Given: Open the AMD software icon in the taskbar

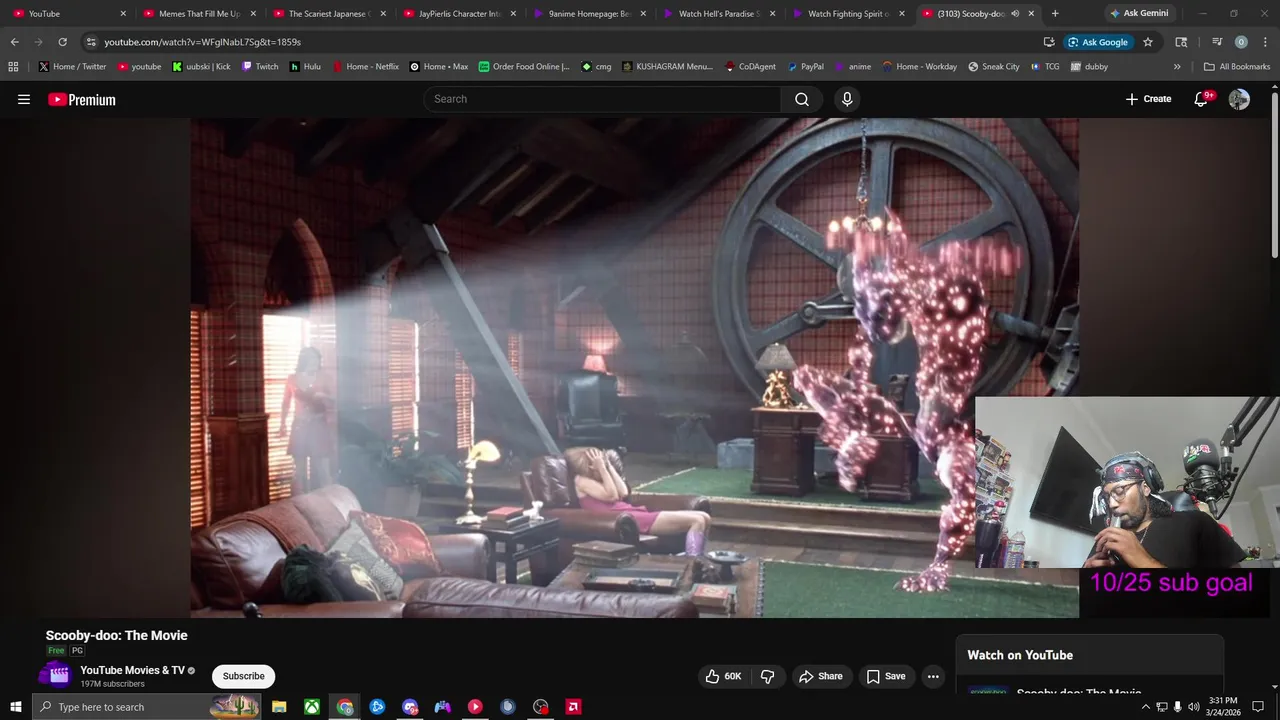Looking at the screenshot, I should (x=573, y=707).
